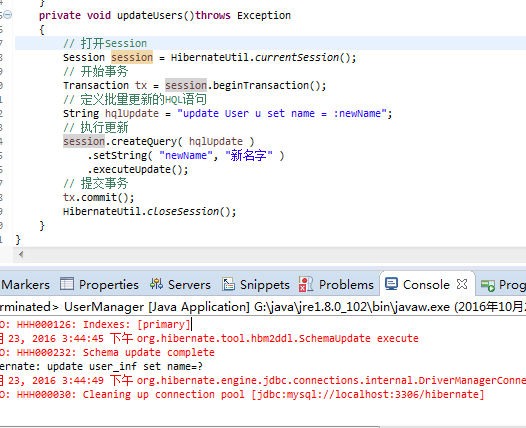This screenshot has width=526, height=428.
Task: Click the highlighted session variable declaration
Action: click(x=132, y=57)
